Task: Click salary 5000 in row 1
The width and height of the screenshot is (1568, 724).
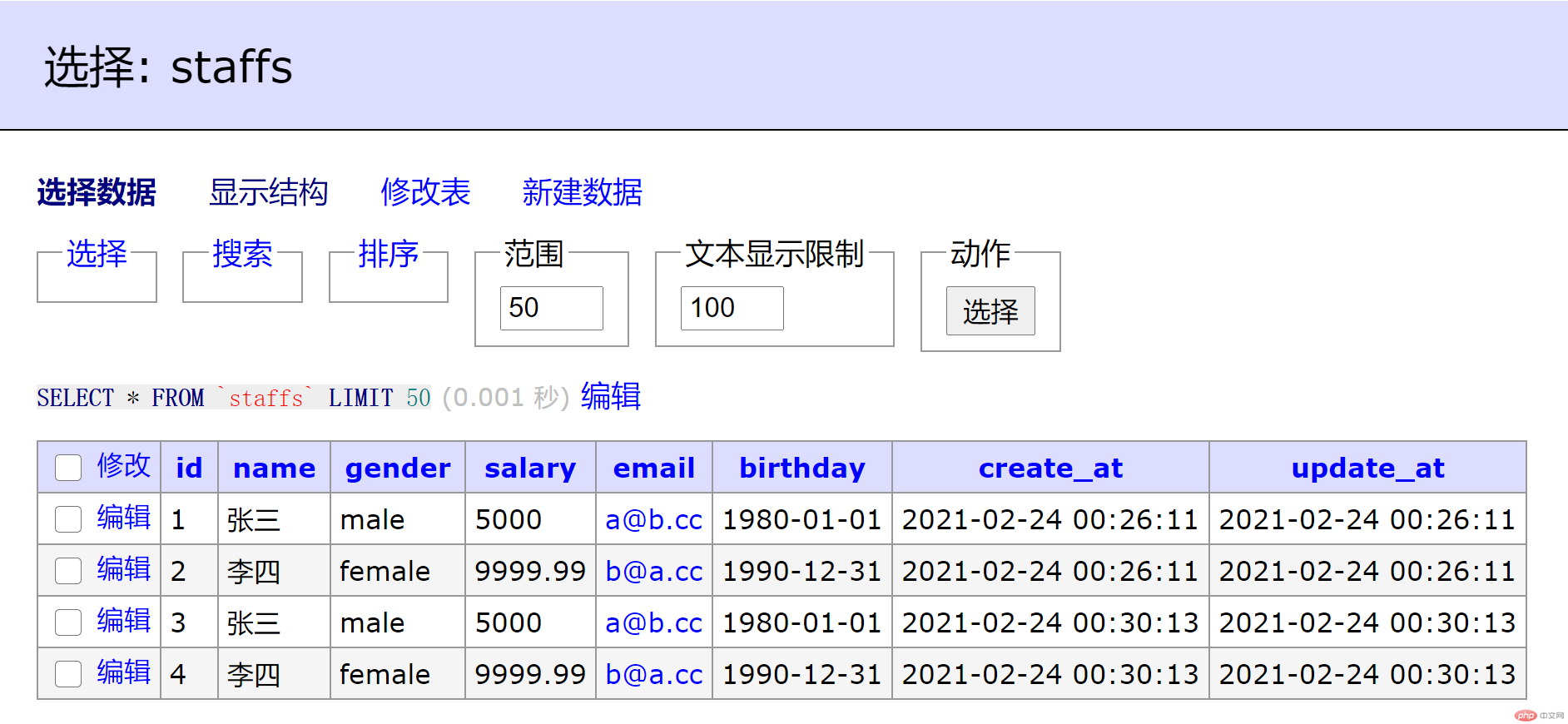Action: pyautogui.click(x=509, y=520)
